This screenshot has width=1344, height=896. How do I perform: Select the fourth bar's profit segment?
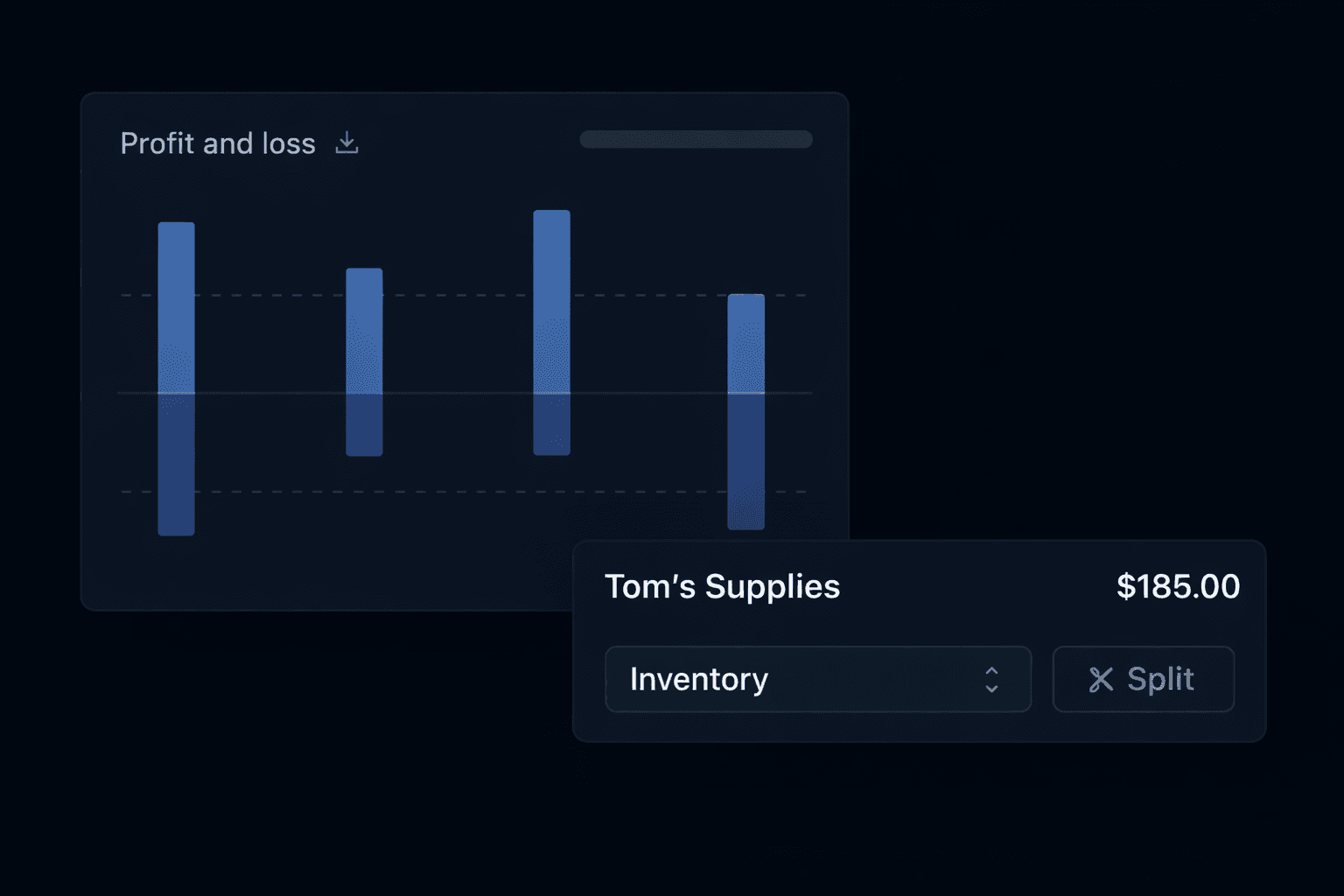[746, 344]
